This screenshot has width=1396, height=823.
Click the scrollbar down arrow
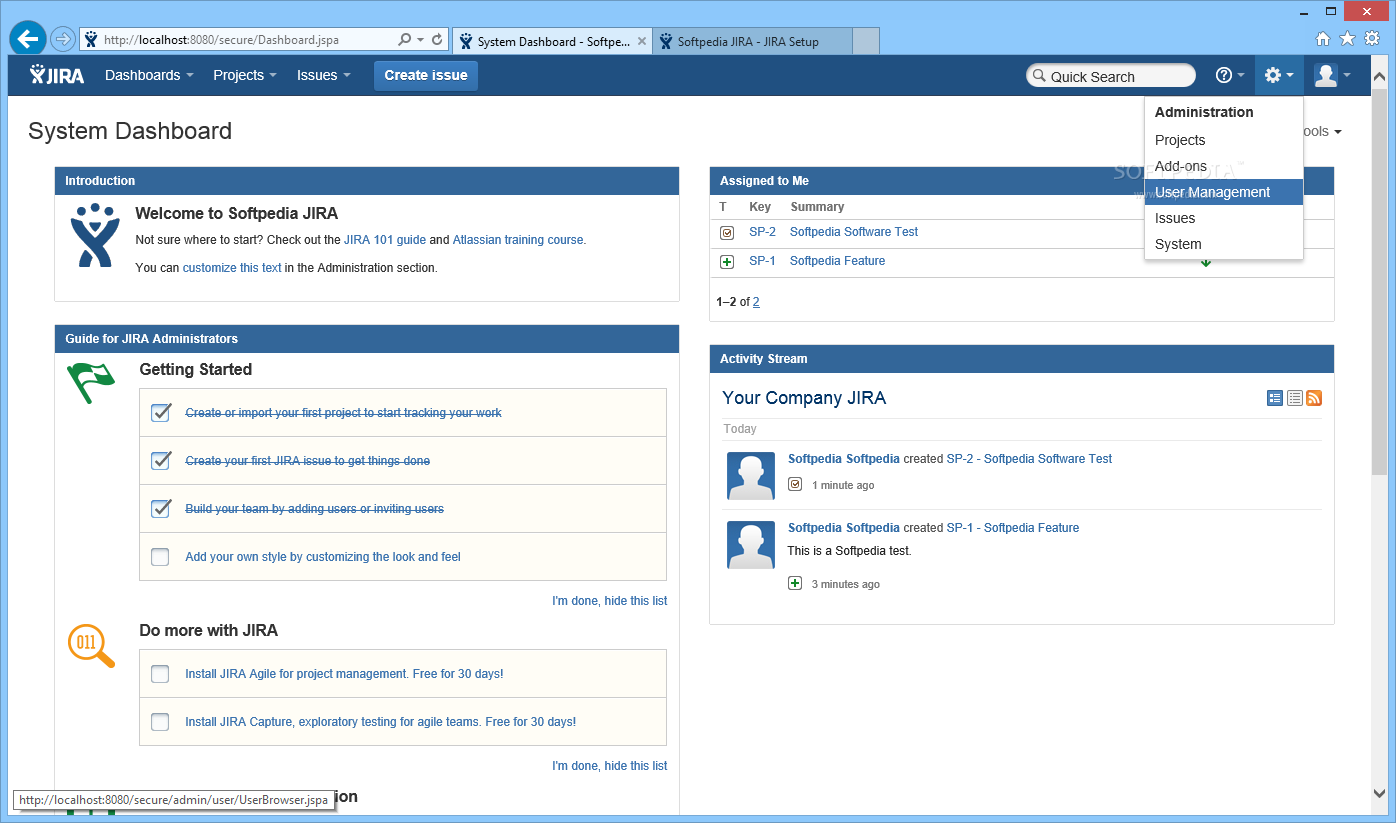click(x=1380, y=794)
